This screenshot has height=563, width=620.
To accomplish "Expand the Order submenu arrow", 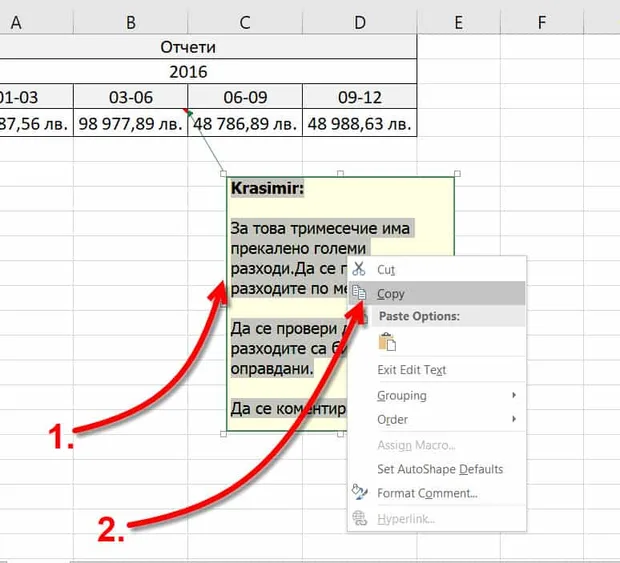I will (514, 419).
